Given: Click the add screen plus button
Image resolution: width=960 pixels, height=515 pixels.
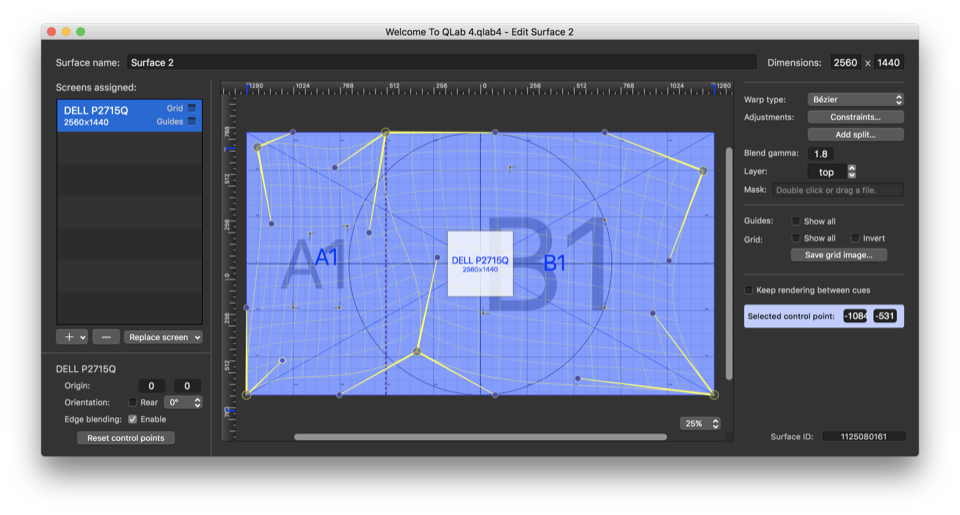Looking at the screenshot, I should (x=72, y=337).
